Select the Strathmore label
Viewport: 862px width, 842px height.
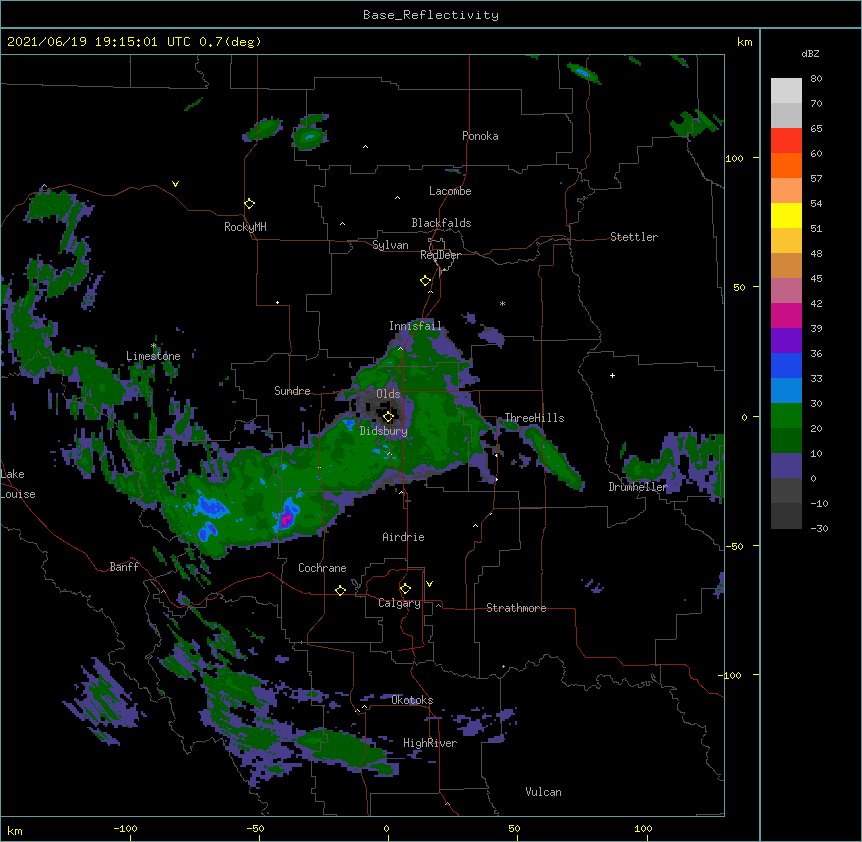pos(516,608)
